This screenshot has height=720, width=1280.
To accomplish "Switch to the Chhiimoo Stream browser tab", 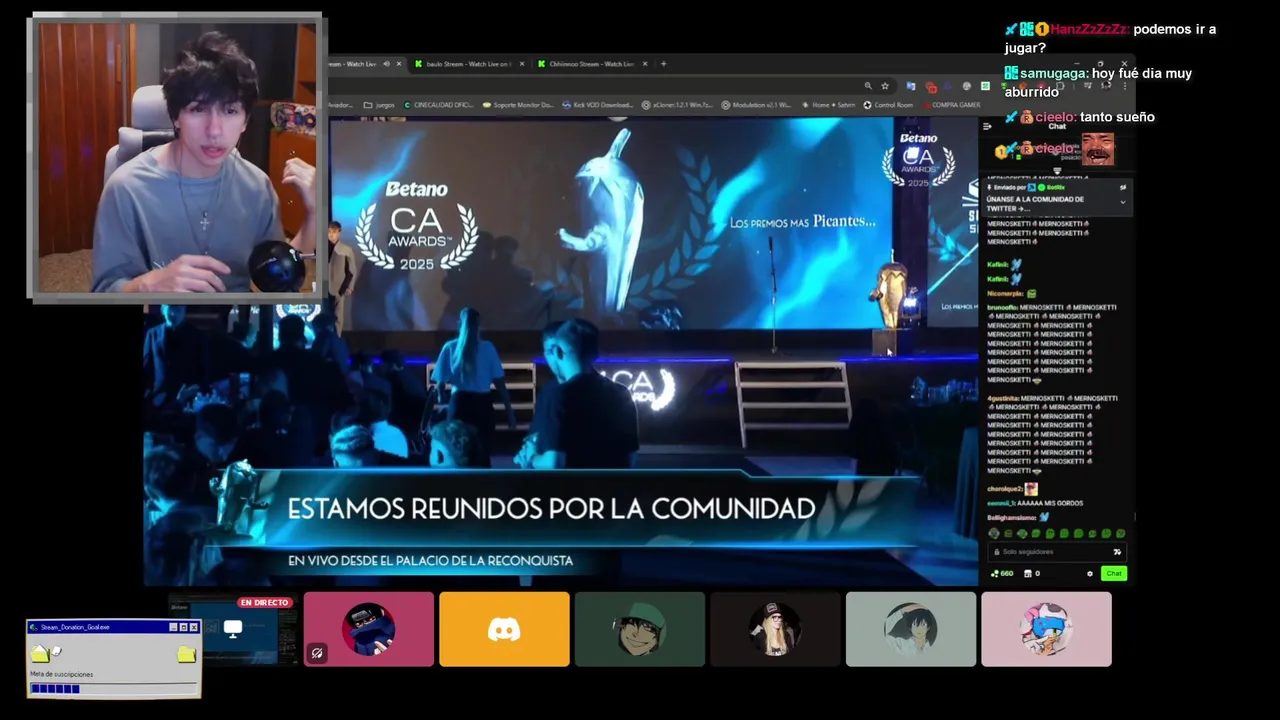I will point(590,64).
